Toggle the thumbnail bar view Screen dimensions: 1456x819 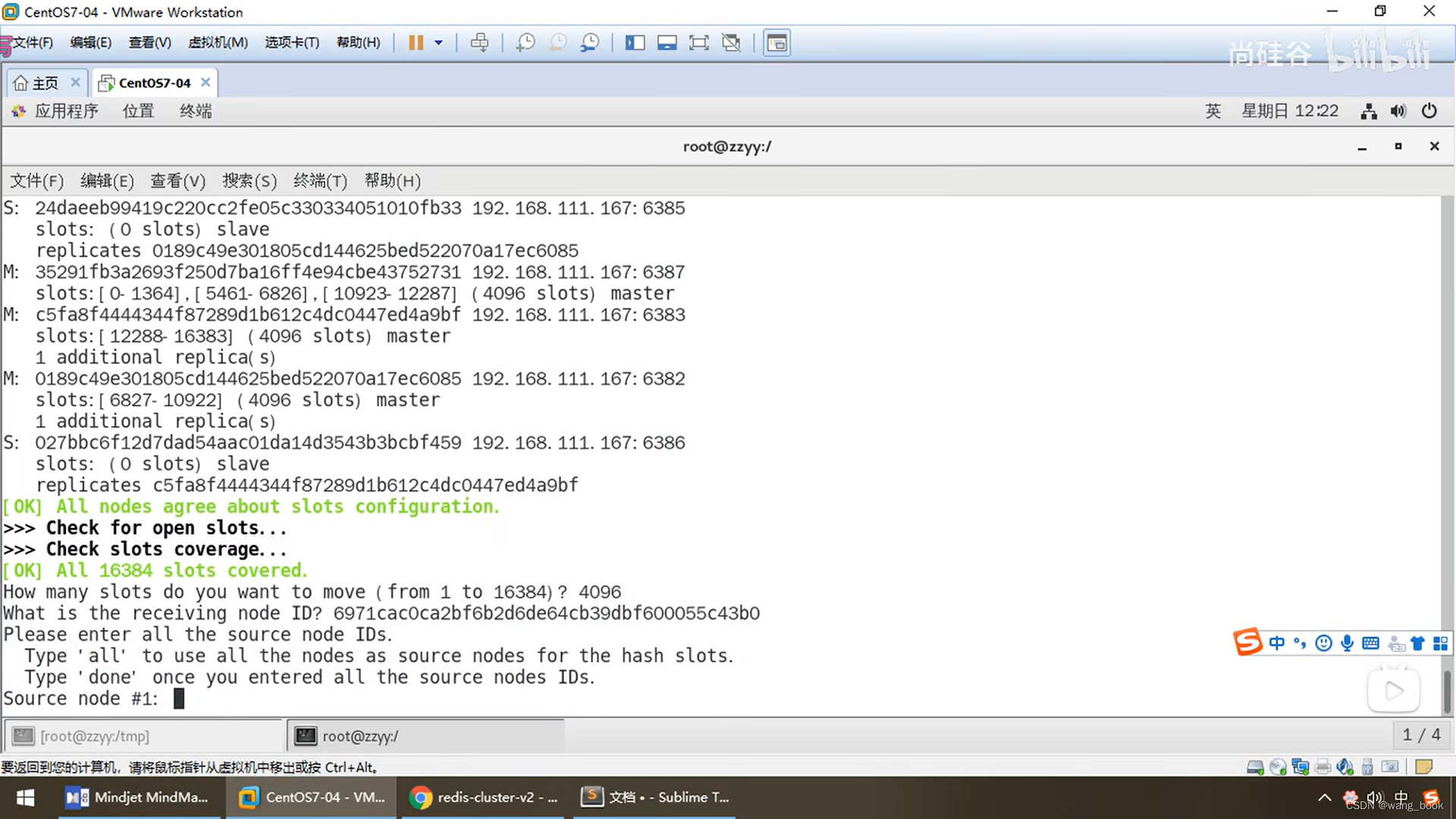tap(667, 42)
